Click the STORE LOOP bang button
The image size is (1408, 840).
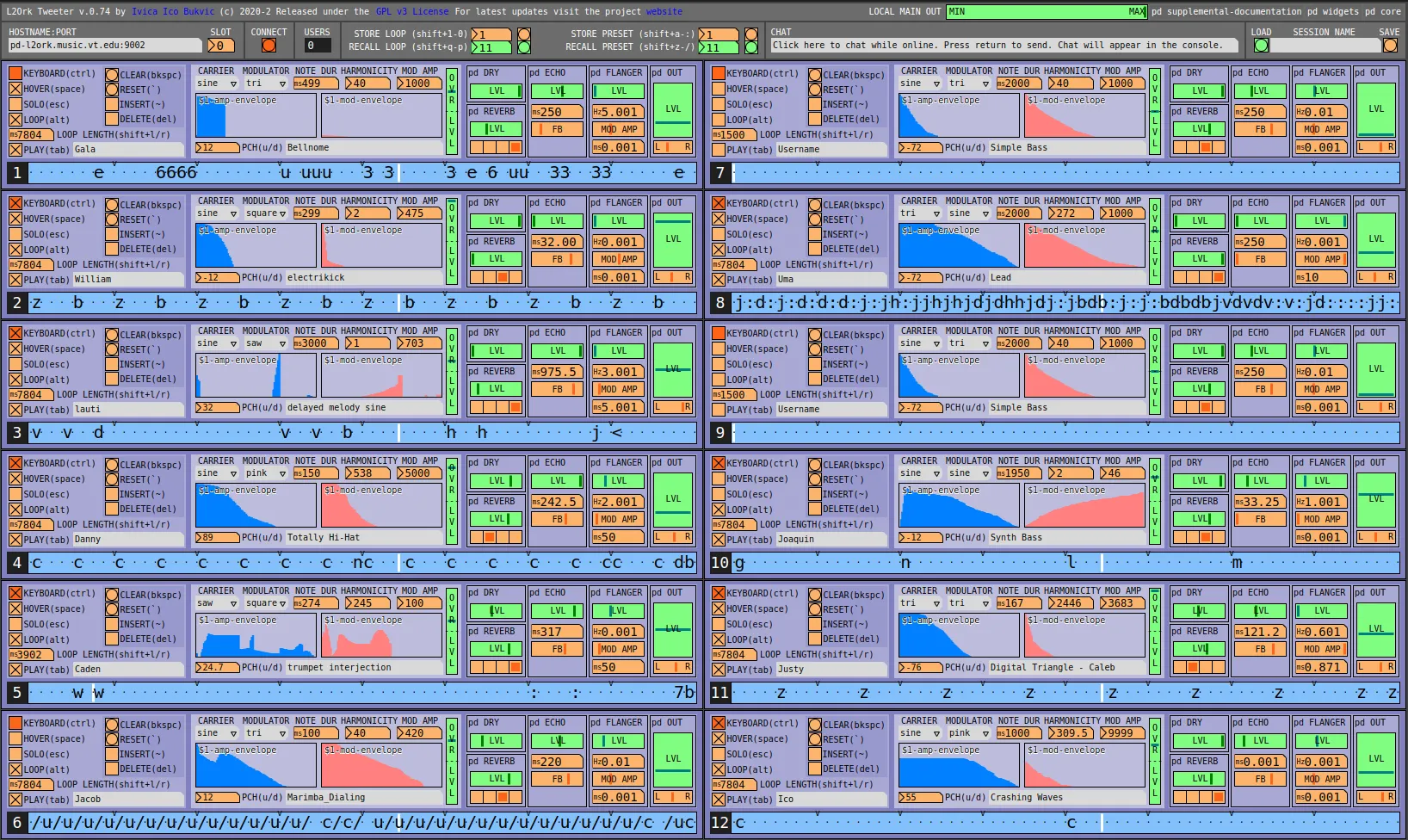[523, 34]
